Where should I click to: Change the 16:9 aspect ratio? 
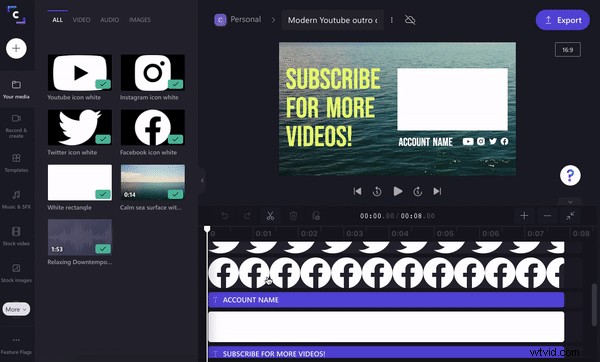pos(567,50)
